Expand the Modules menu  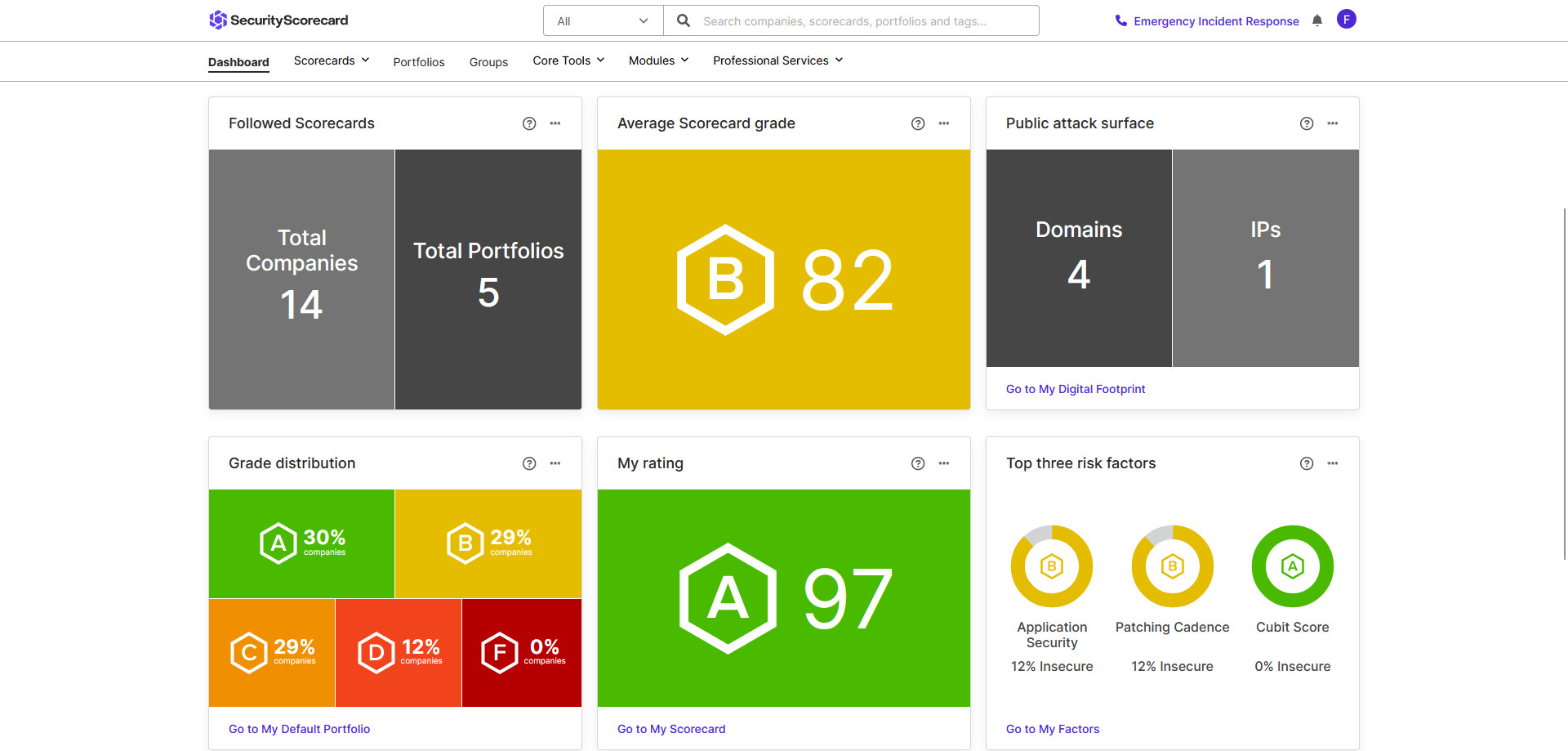click(658, 60)
